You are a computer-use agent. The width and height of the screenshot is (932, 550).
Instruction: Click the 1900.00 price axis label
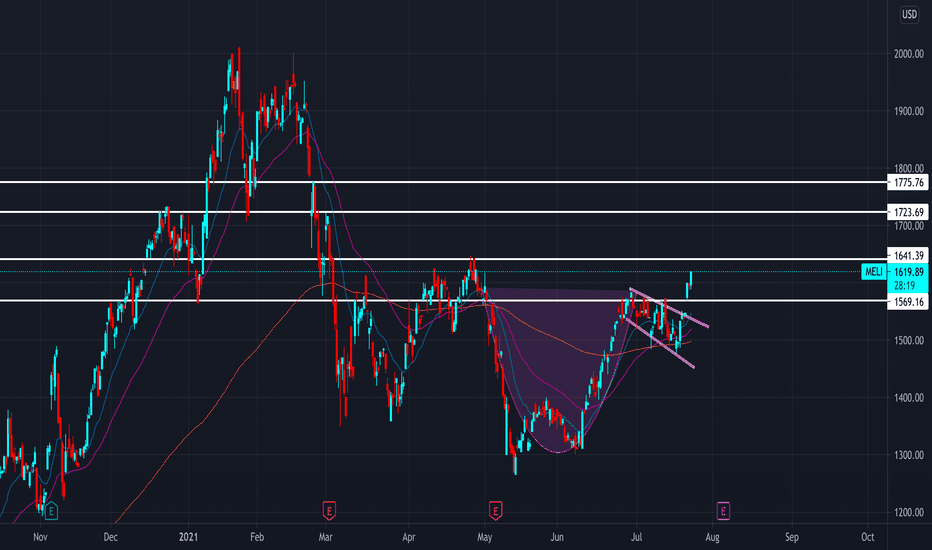pos(909,111)
